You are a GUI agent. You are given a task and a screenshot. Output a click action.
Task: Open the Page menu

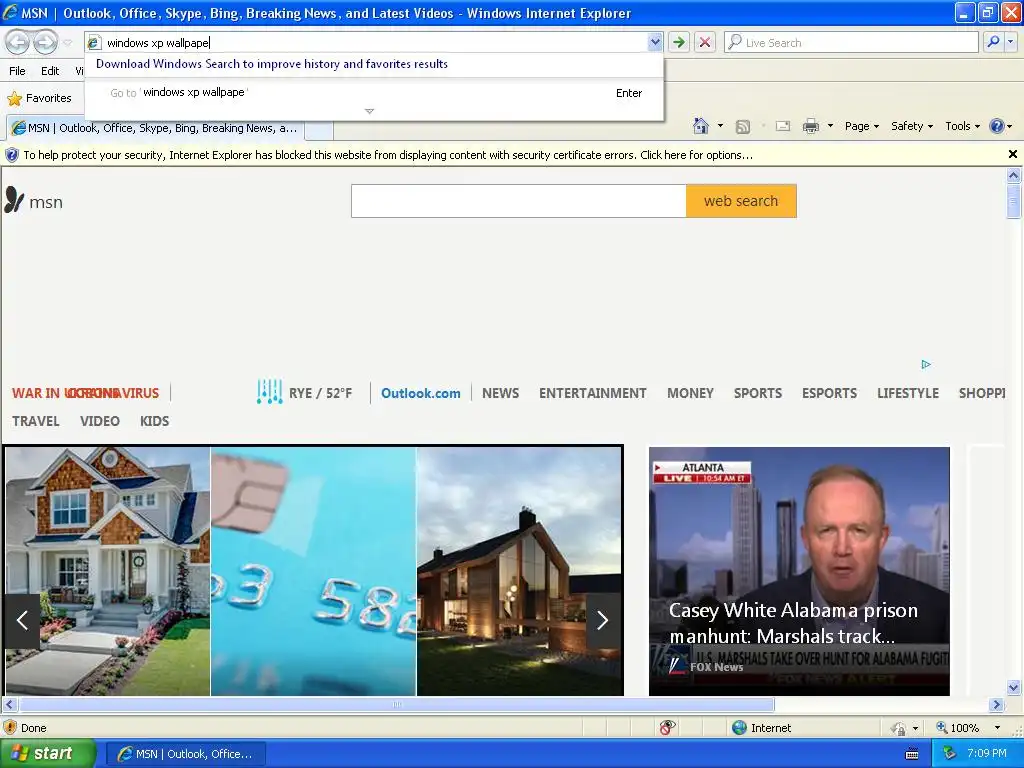click(x=862, y=126)
